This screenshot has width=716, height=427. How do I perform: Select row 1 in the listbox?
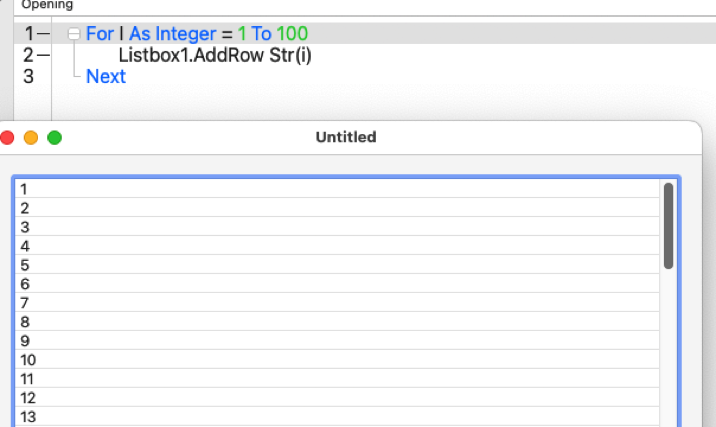point(337,189)
